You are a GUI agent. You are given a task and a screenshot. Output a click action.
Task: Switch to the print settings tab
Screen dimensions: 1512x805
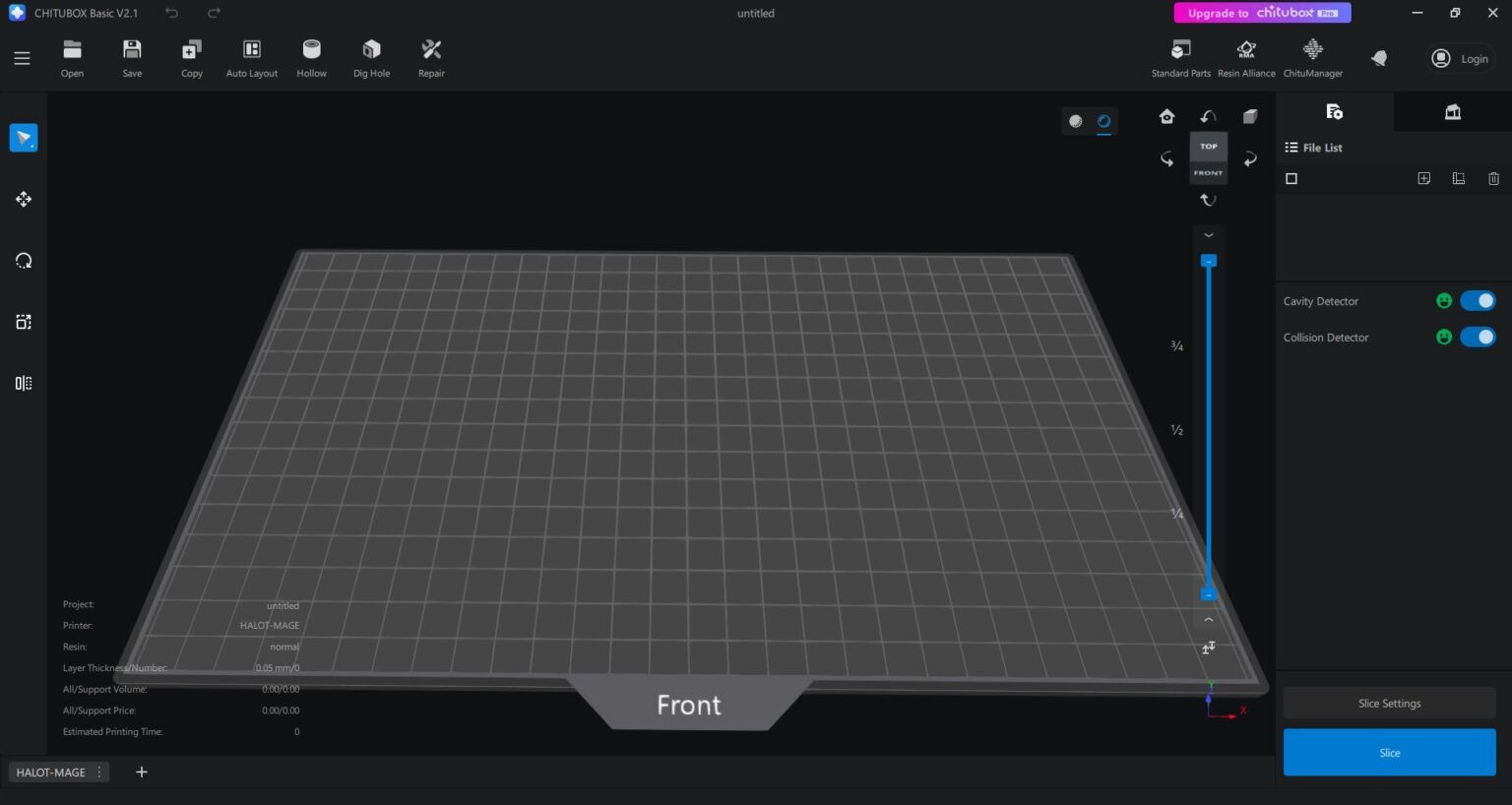click(x=1453, y=111)
